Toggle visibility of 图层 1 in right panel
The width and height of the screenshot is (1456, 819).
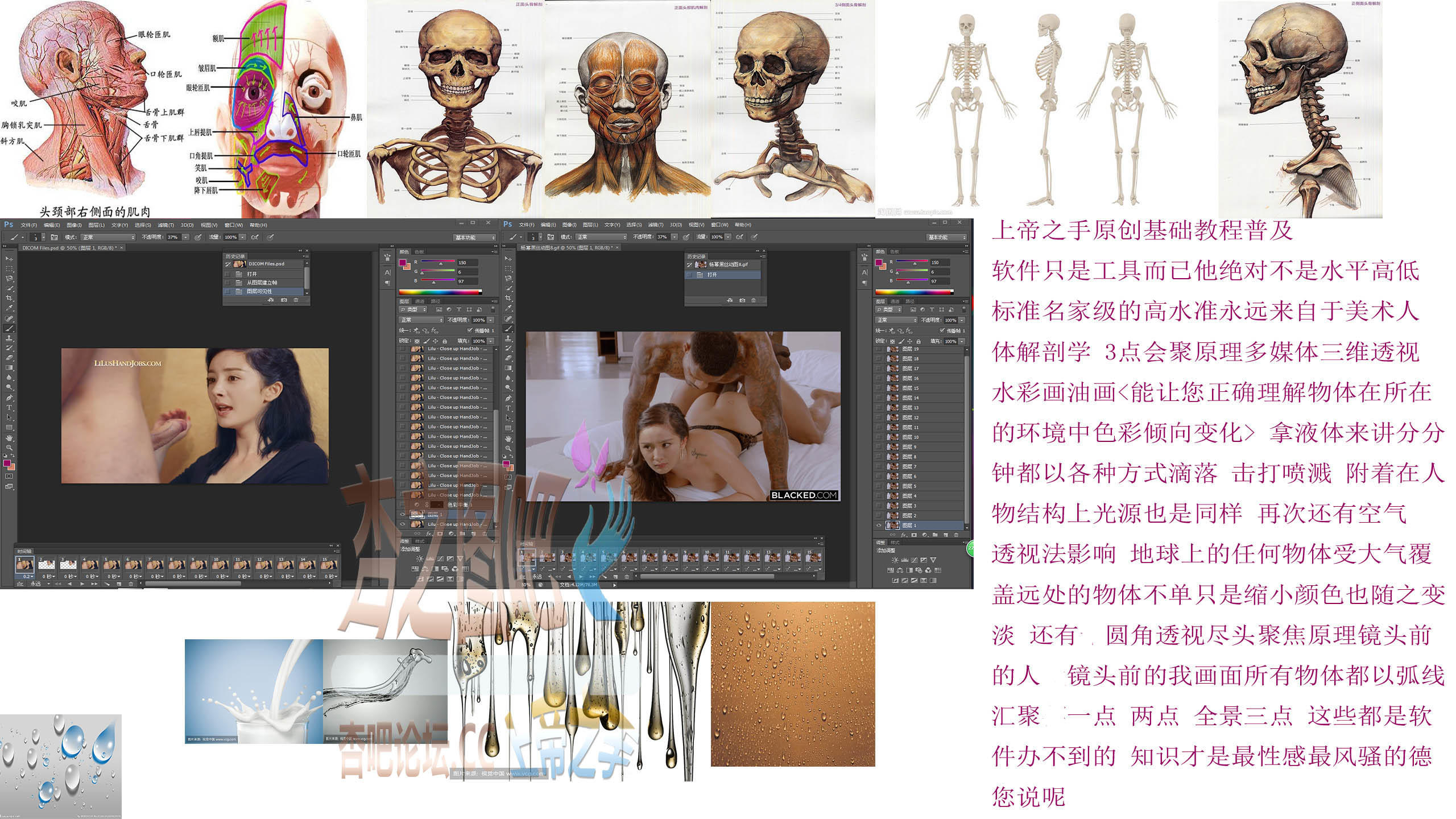[879, 525]
